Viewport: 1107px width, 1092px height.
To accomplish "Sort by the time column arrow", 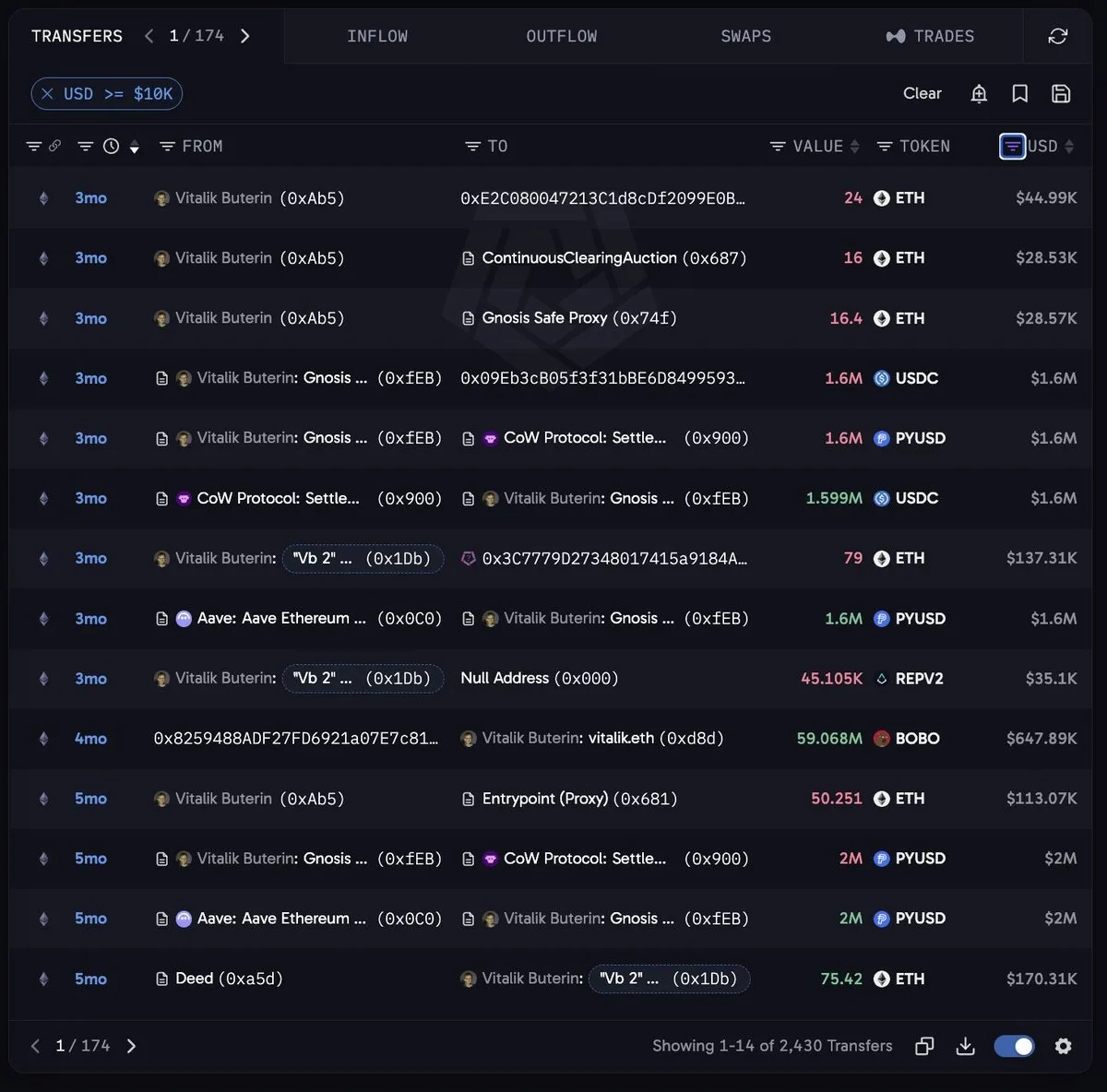I will [135, 148].
